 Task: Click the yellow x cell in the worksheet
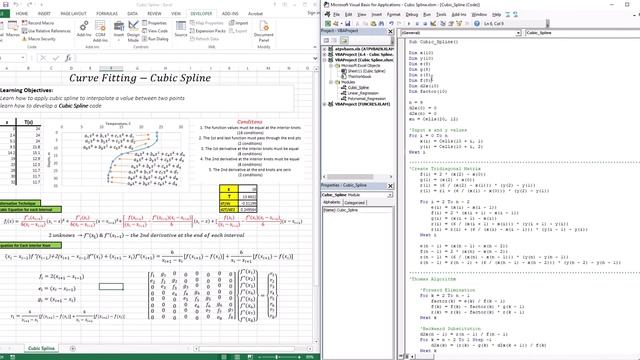(229, 189)
